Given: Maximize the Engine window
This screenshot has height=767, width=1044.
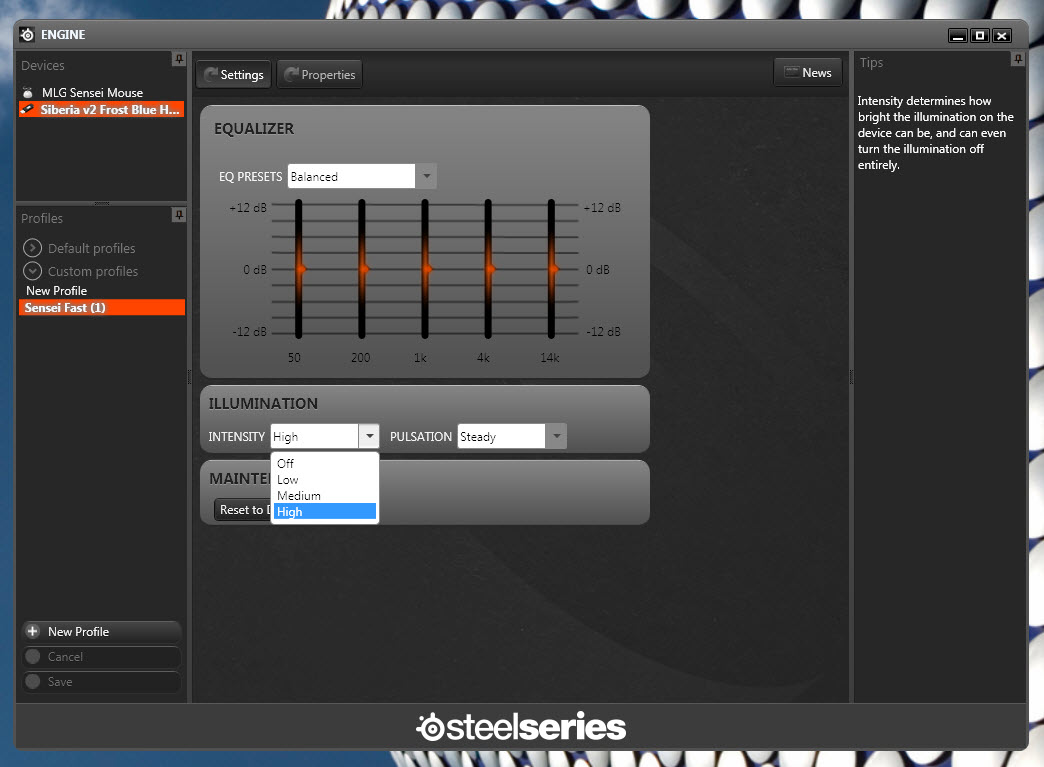Looking at the screenshot, I should click(x=980, y=35).
